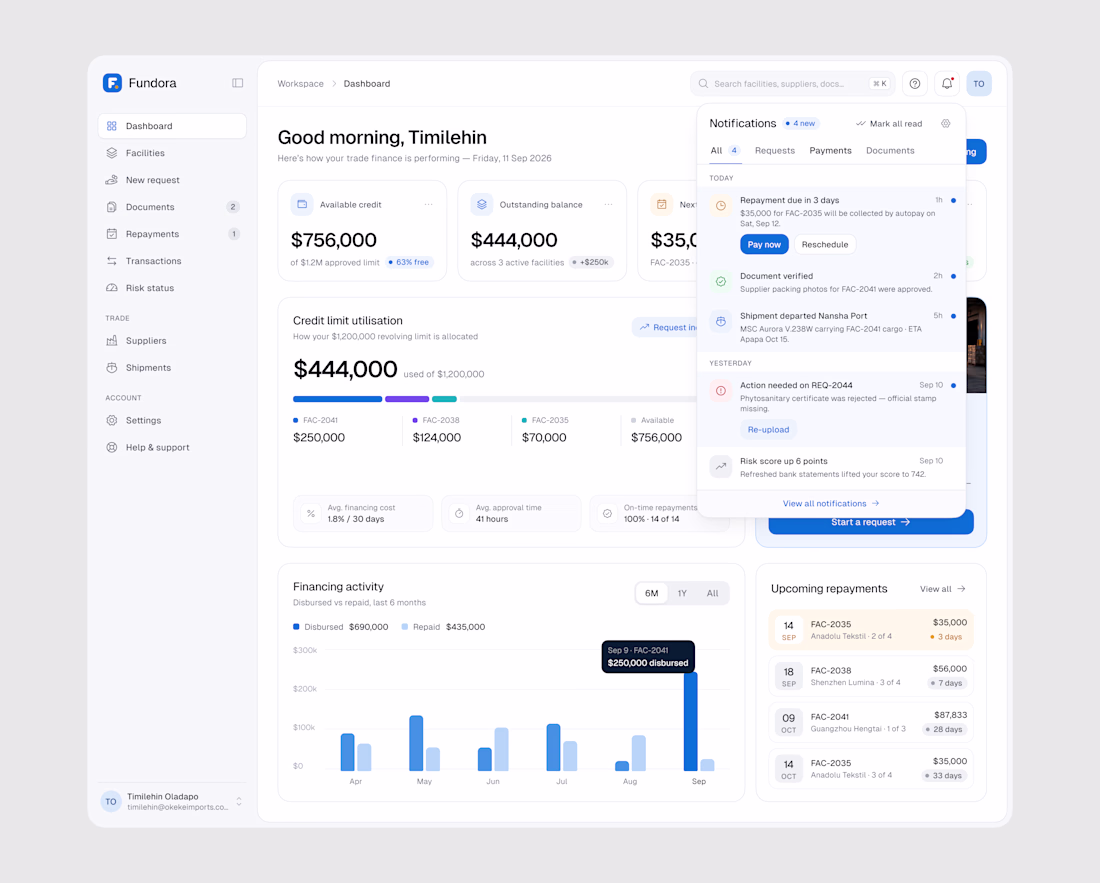
Task: Open the TO profile avatar menu
Action: pos(979,83)
